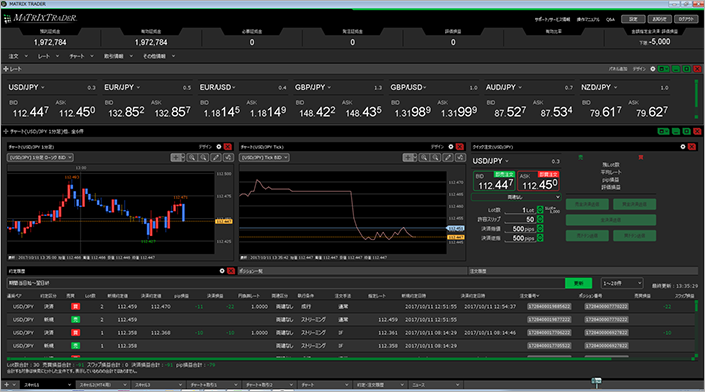Increase Lot数 with the stepper
The height and width of the screenshot is (392, 705).
(540, 209)
